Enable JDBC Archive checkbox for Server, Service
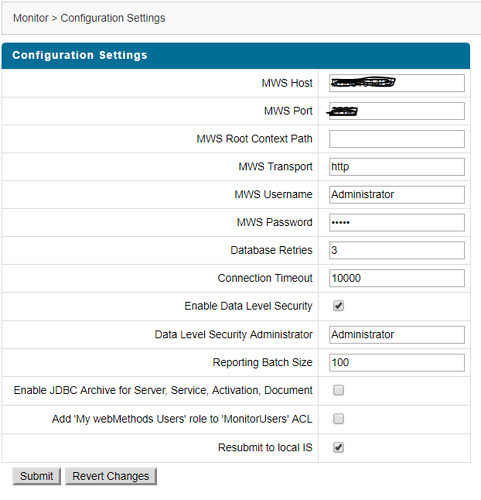 pyautogui.click(x=338, y=390)
